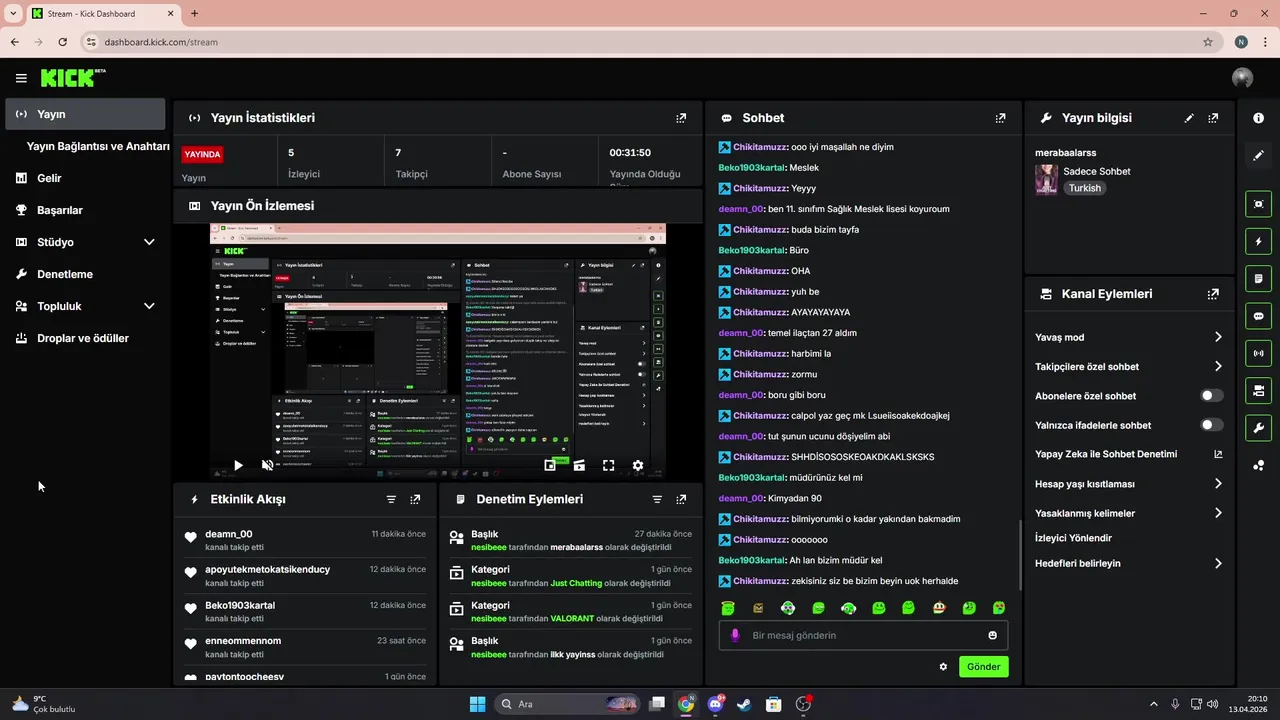
Task: Click İzleyici Yönlendir
Action: [x=1073, y=538]
